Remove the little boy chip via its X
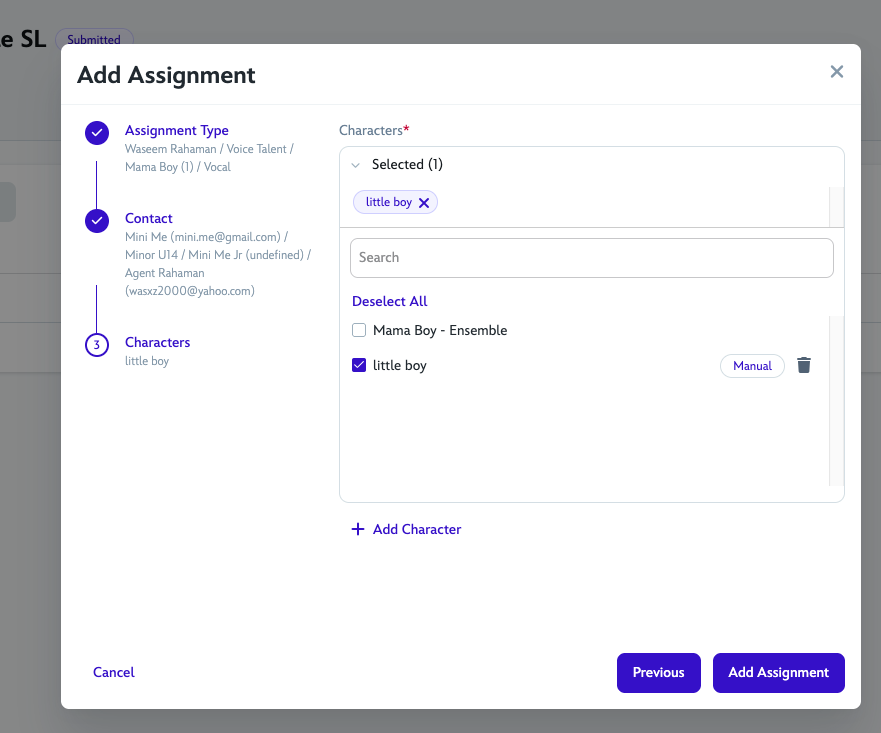Screen dimensions: 881x733 (423, 201)
